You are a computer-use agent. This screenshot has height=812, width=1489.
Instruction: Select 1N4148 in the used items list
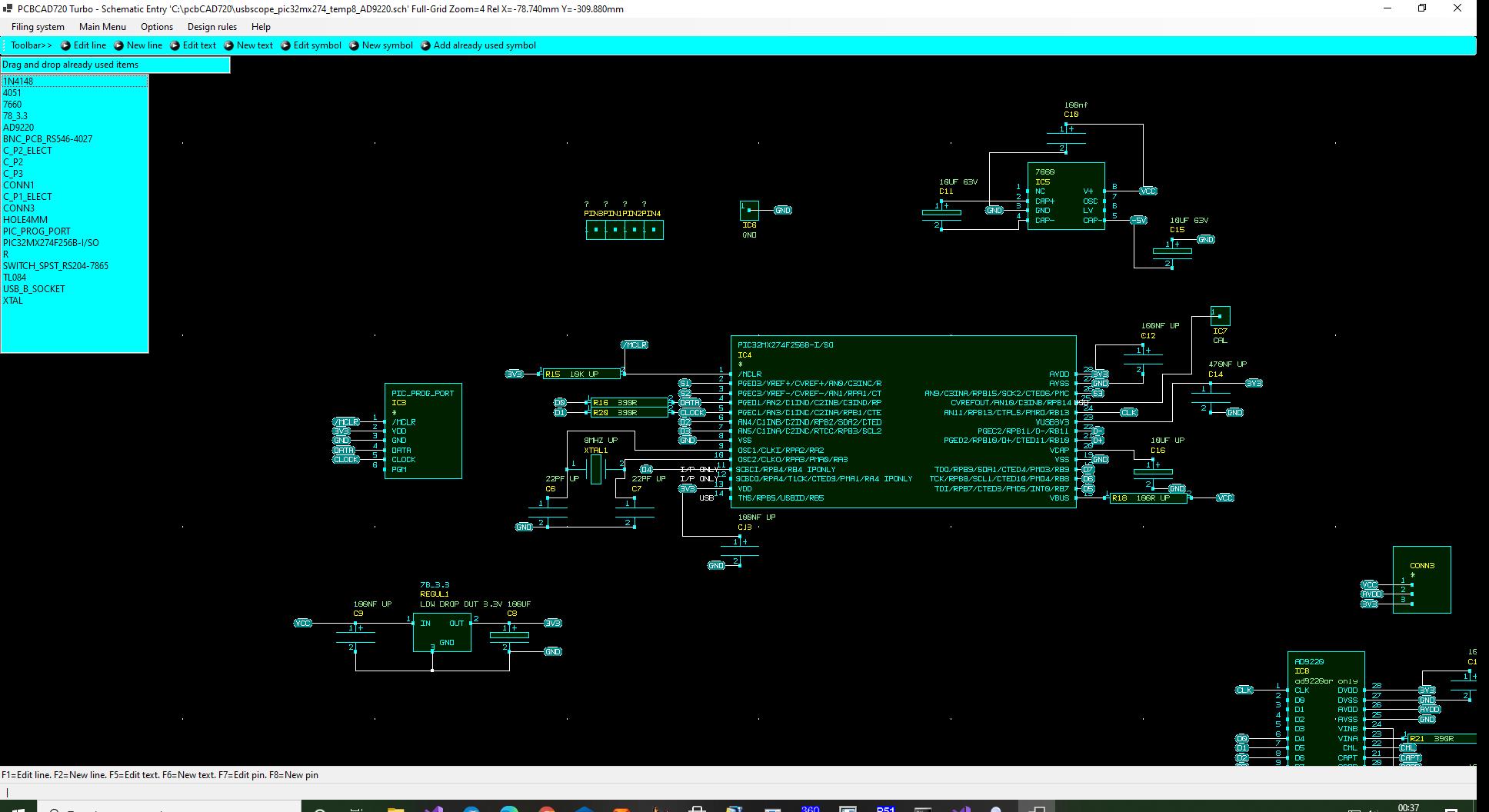pos(18,82)
